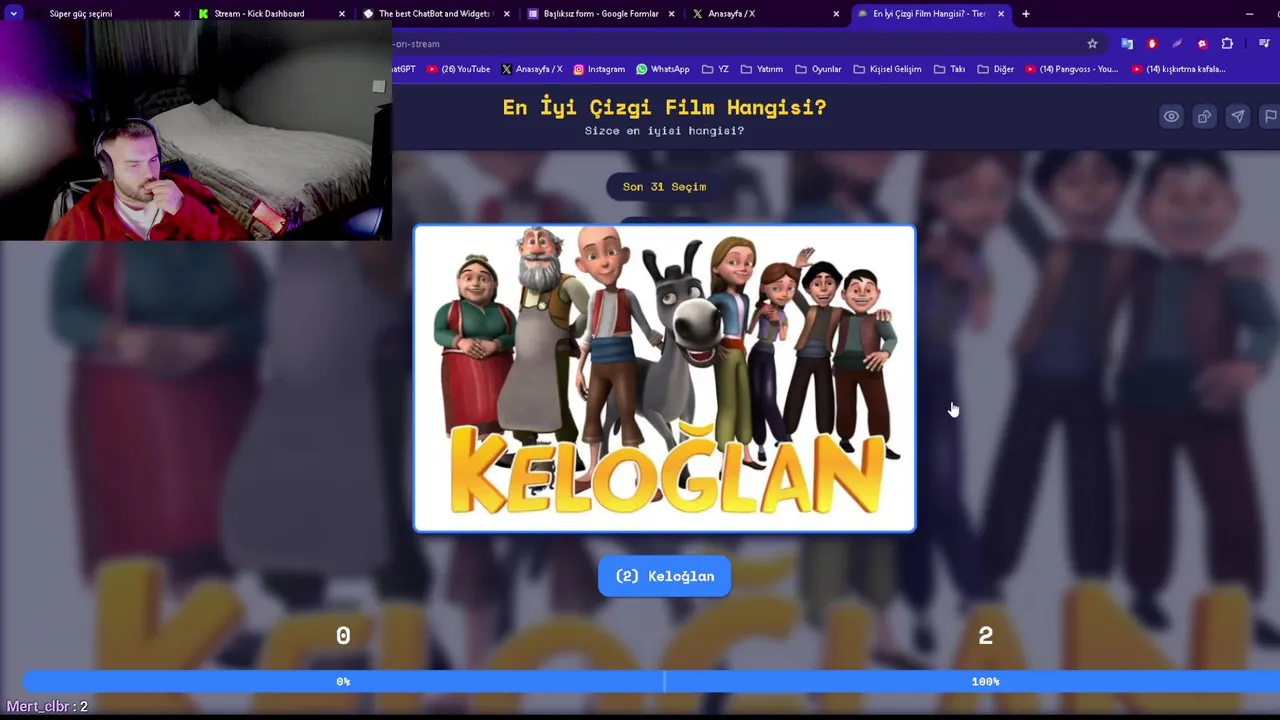Screen dimensions: 1280x720
Task: Open the Anasayfa / X bookmark
Action: pos(532,69)
